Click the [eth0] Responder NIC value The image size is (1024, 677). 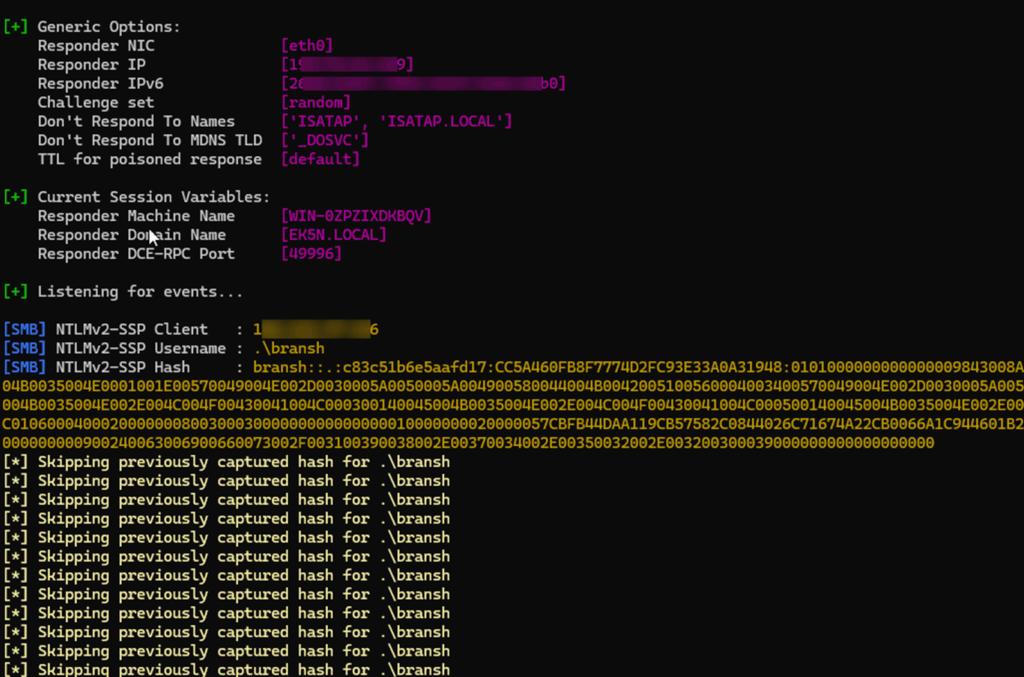[307, 46]
